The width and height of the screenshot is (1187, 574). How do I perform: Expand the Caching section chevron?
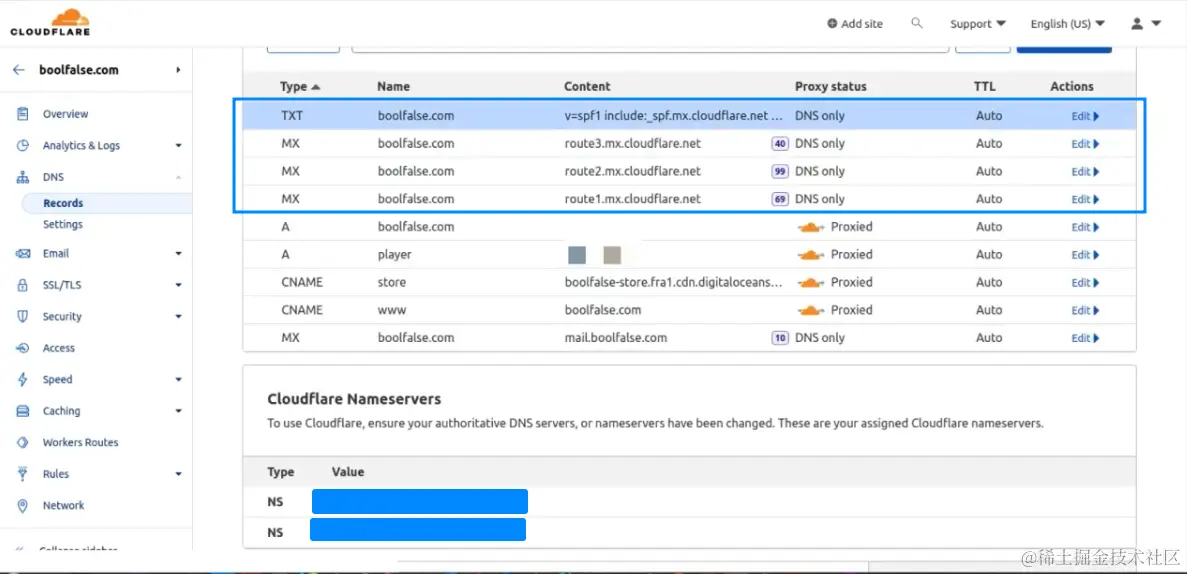tap(179, 411)
